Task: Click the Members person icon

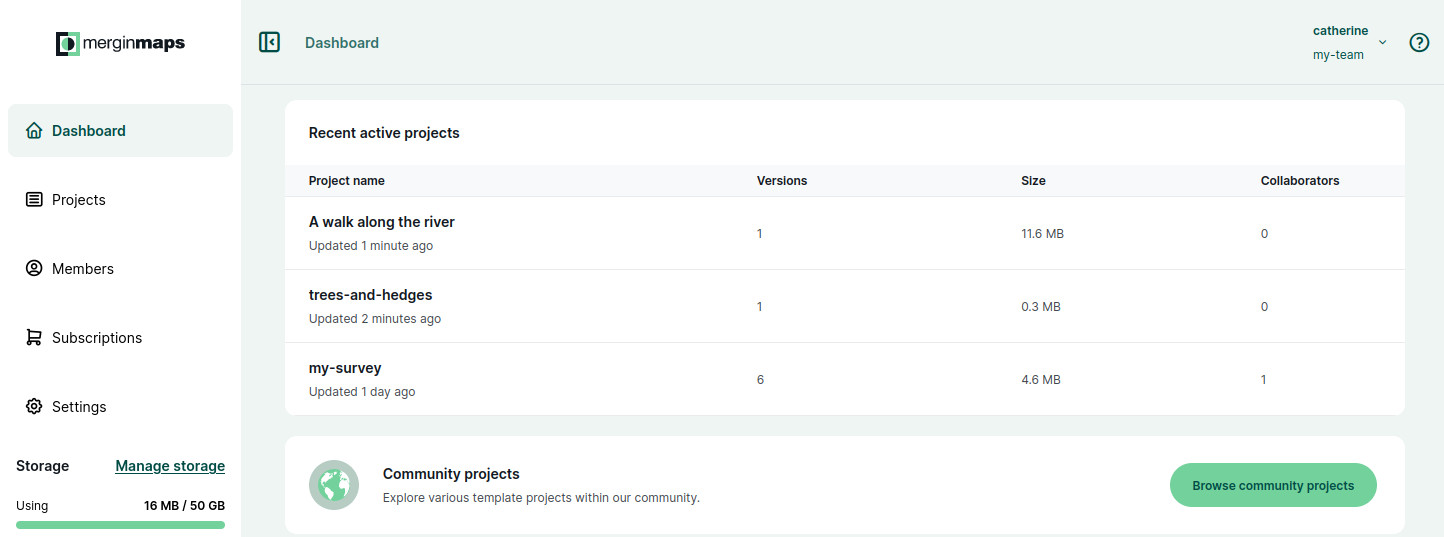Action: click(34, 268)
